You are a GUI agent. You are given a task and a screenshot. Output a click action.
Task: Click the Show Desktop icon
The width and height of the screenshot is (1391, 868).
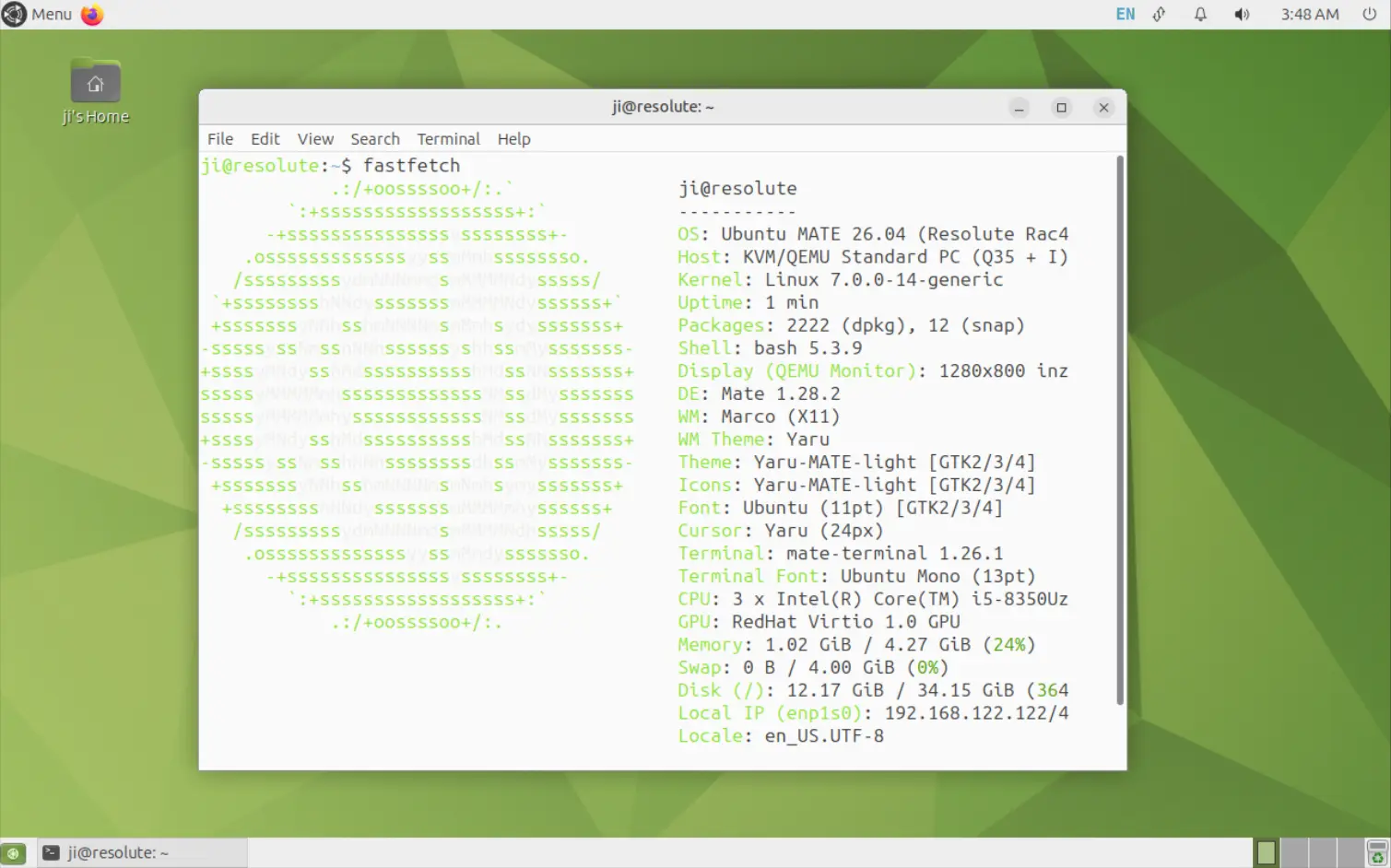click(13, 853)
